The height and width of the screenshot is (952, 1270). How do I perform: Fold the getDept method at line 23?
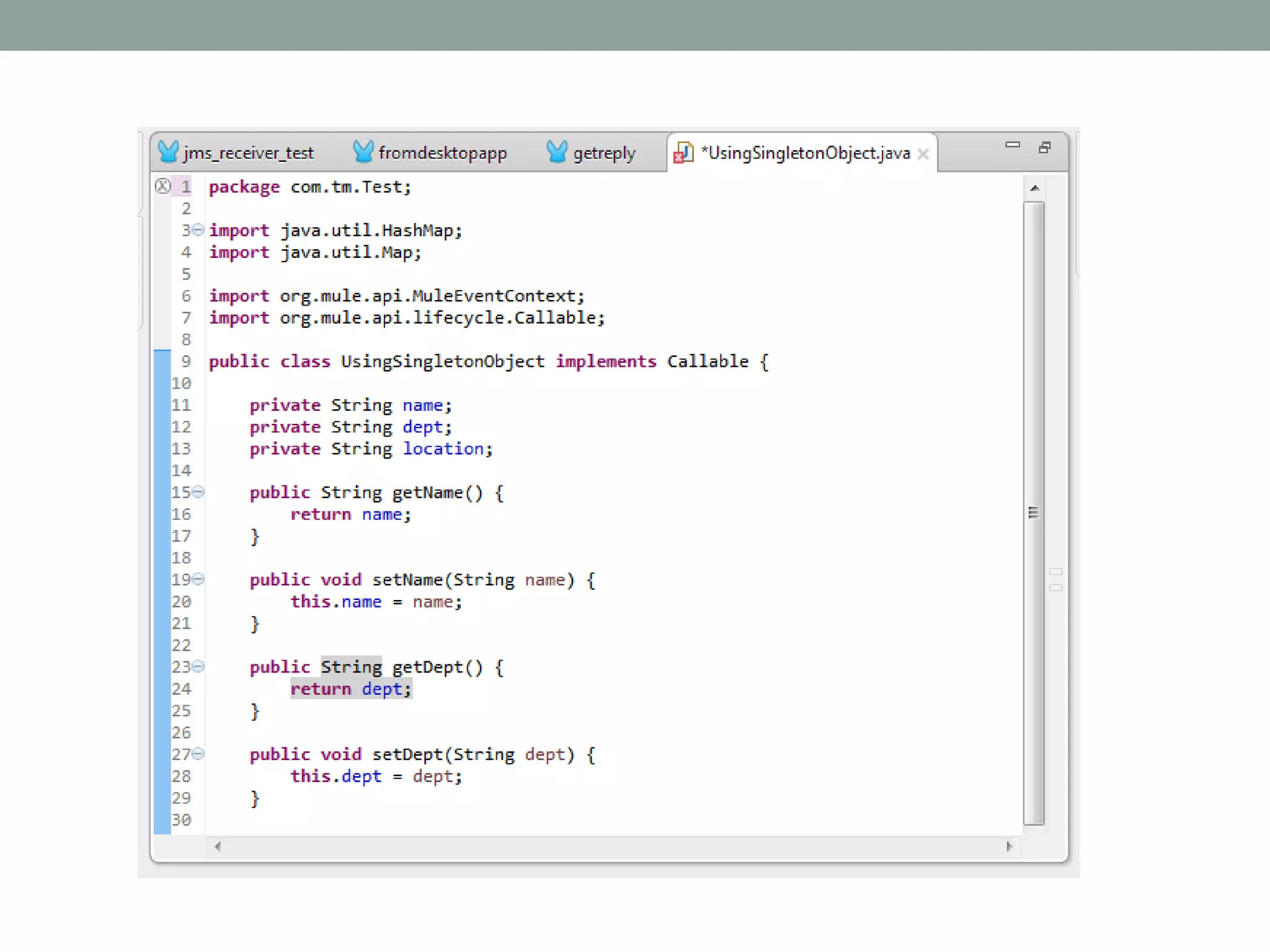(x=198, y=667)
